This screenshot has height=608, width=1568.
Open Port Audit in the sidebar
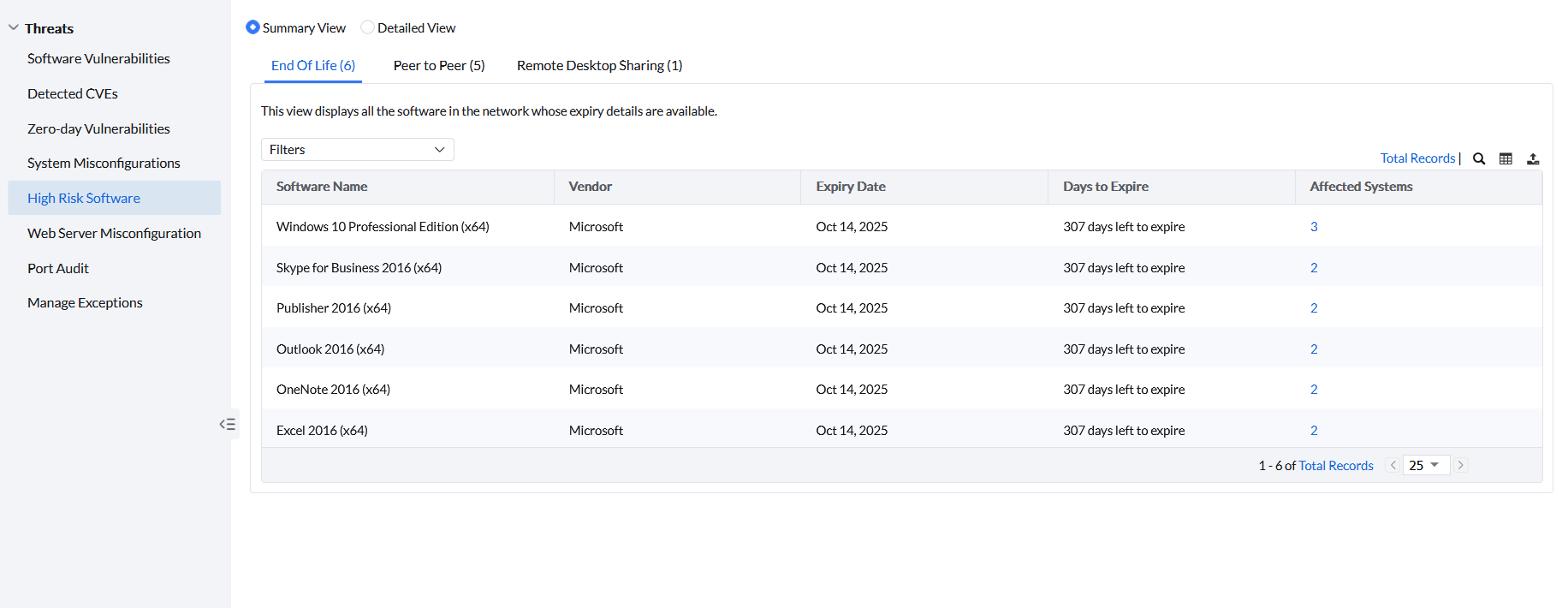pos(58,268)
